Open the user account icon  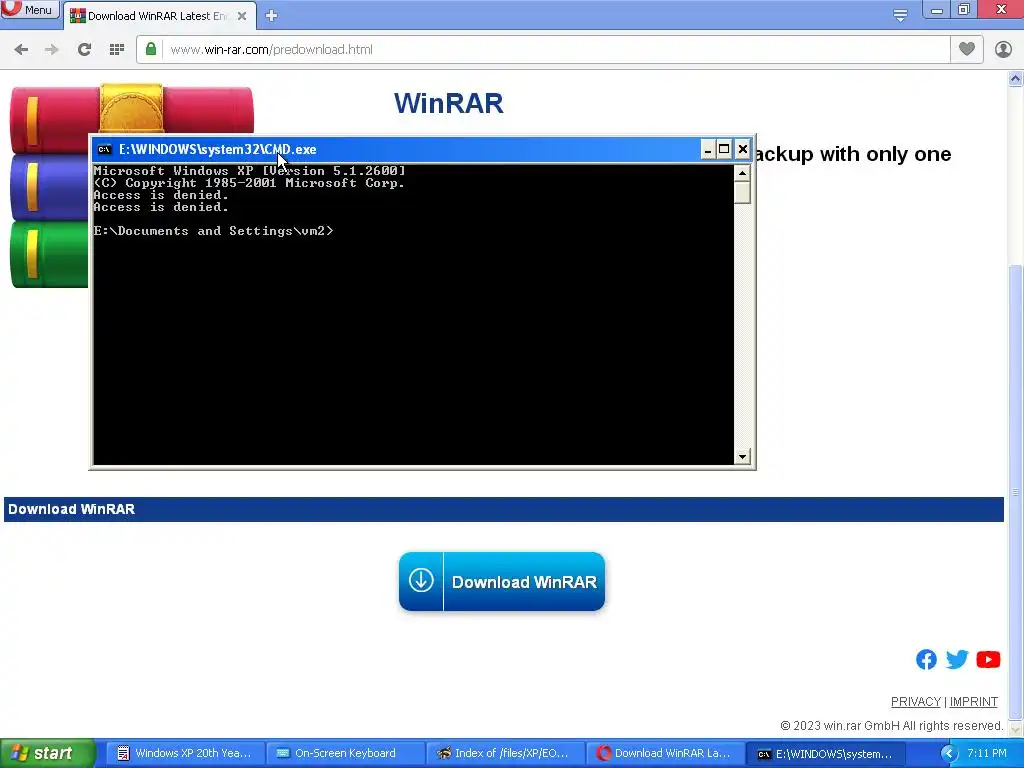coord(1003,49)
